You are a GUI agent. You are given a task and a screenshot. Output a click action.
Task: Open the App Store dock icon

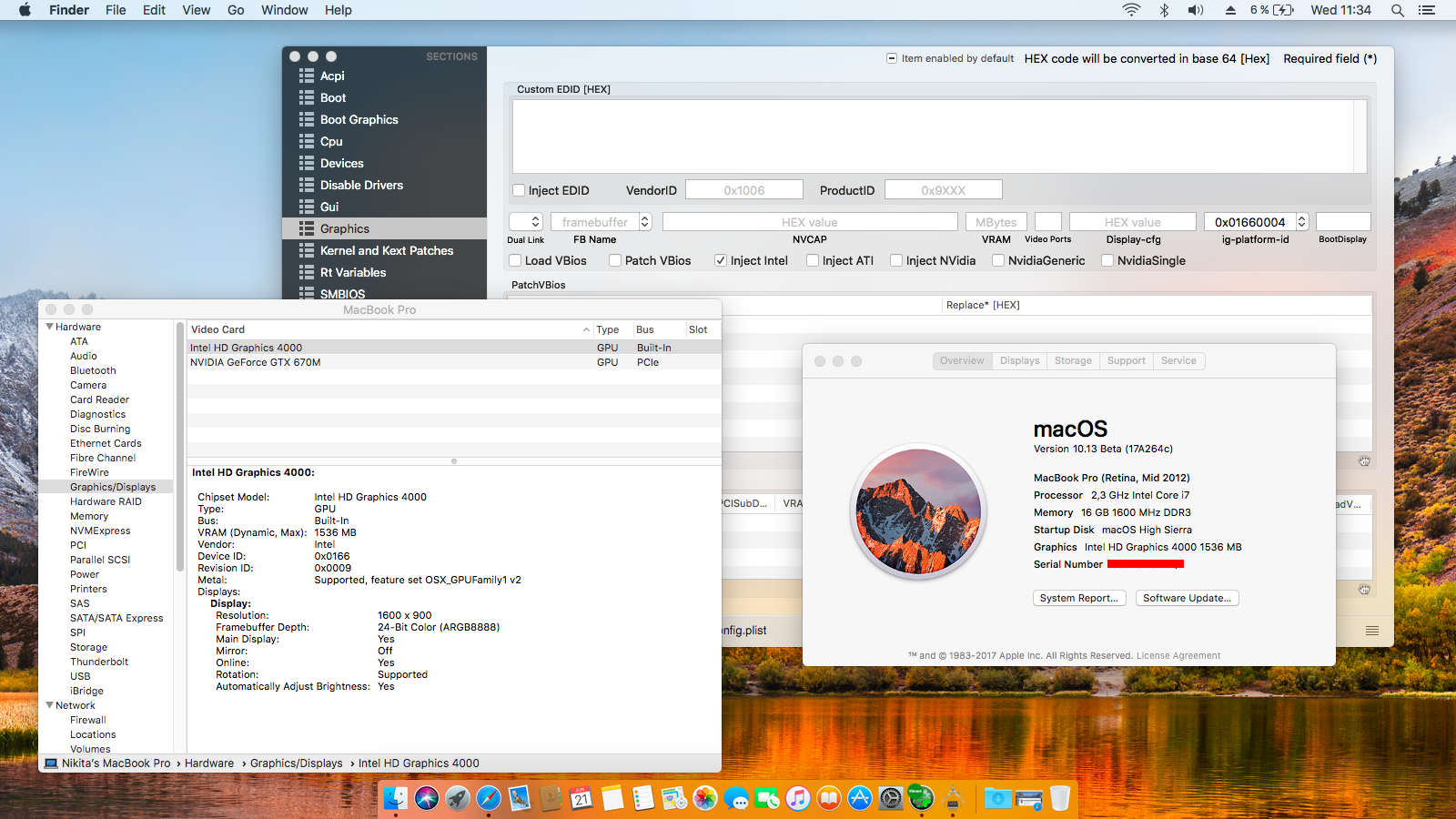[x=860, y=799]
